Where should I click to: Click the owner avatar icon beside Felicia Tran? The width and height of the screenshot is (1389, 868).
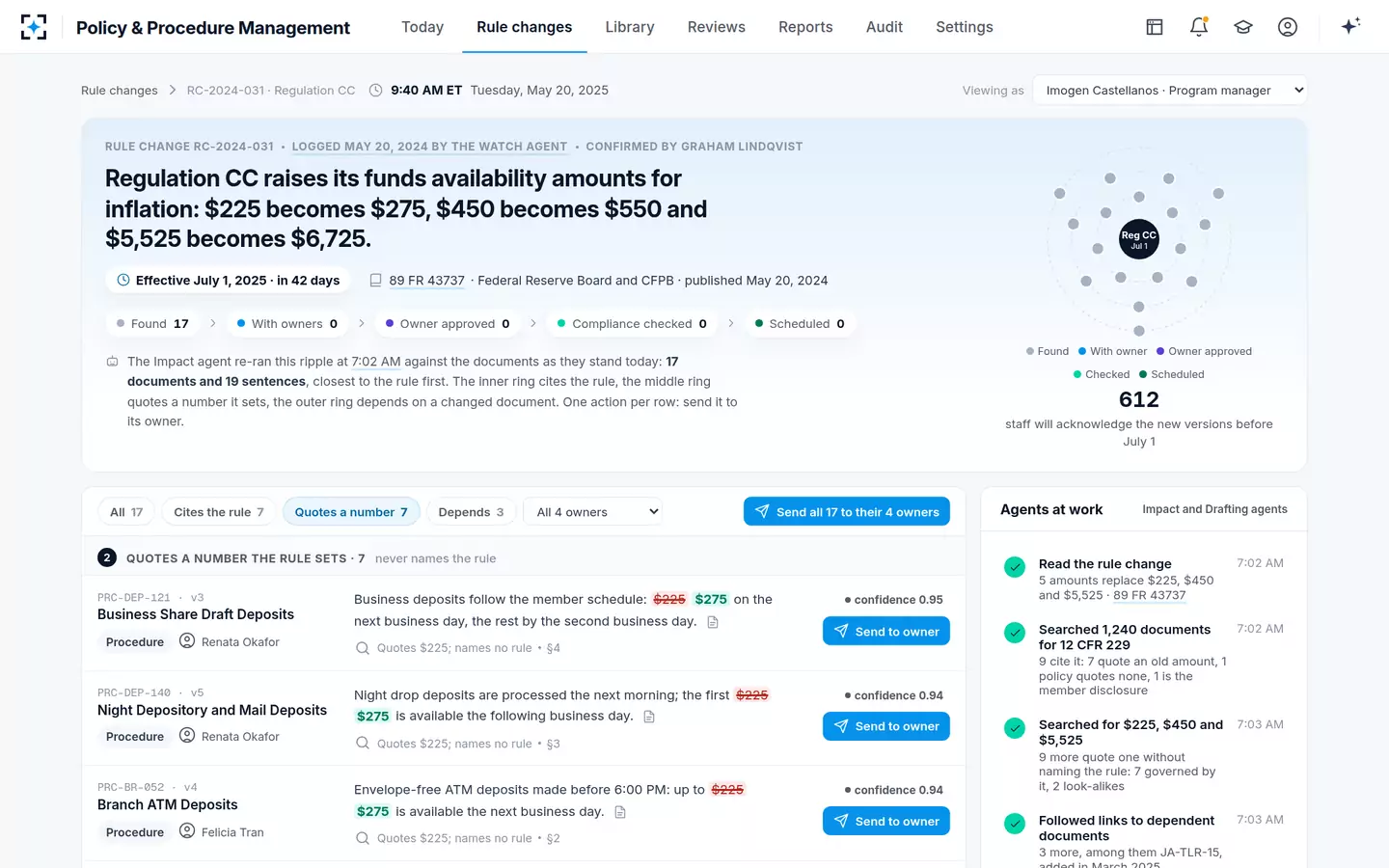point(187,831)
